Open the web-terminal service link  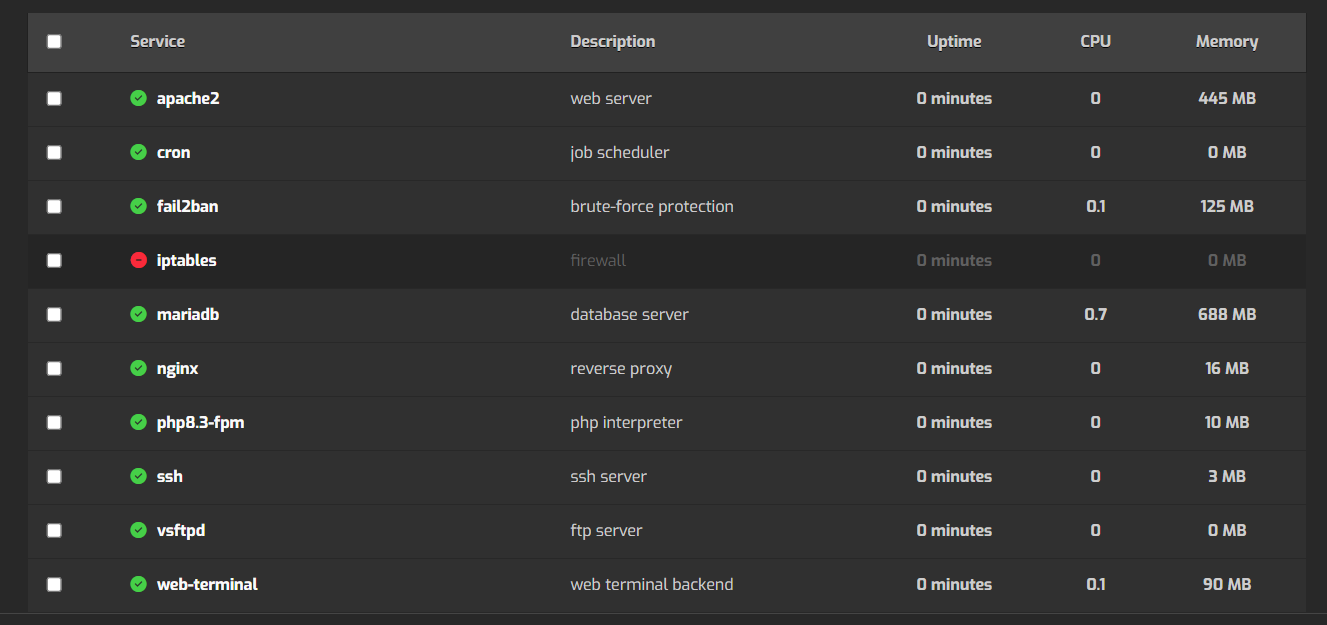point(208,584)
